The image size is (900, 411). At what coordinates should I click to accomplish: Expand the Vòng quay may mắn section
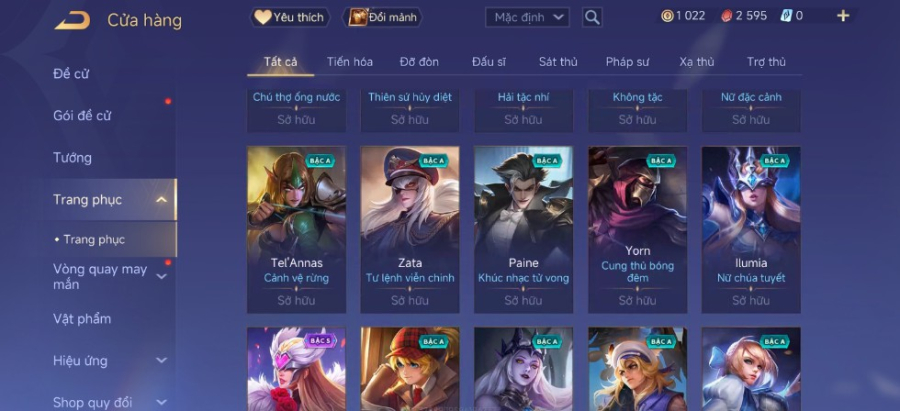[x=162, y=277]
